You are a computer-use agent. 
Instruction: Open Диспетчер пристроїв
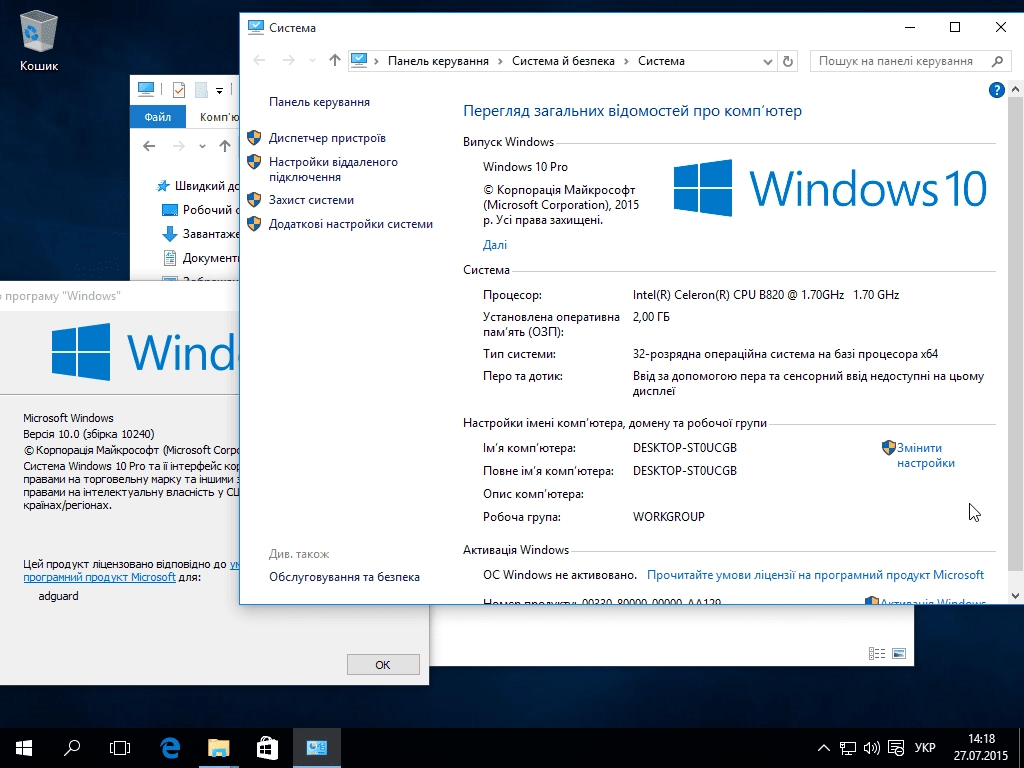(x=327, y=138)
